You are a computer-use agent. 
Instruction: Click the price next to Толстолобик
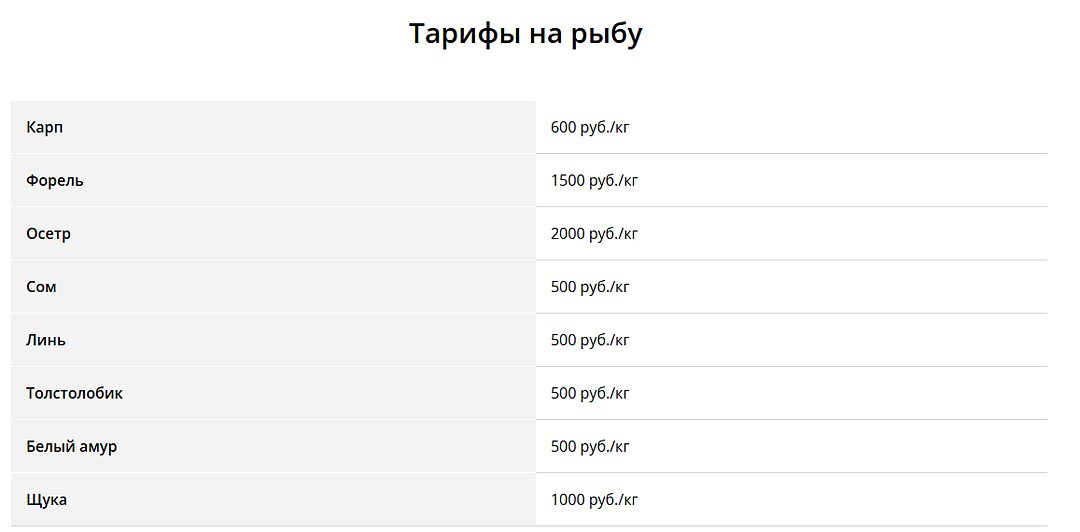click(x=590, y=393)
